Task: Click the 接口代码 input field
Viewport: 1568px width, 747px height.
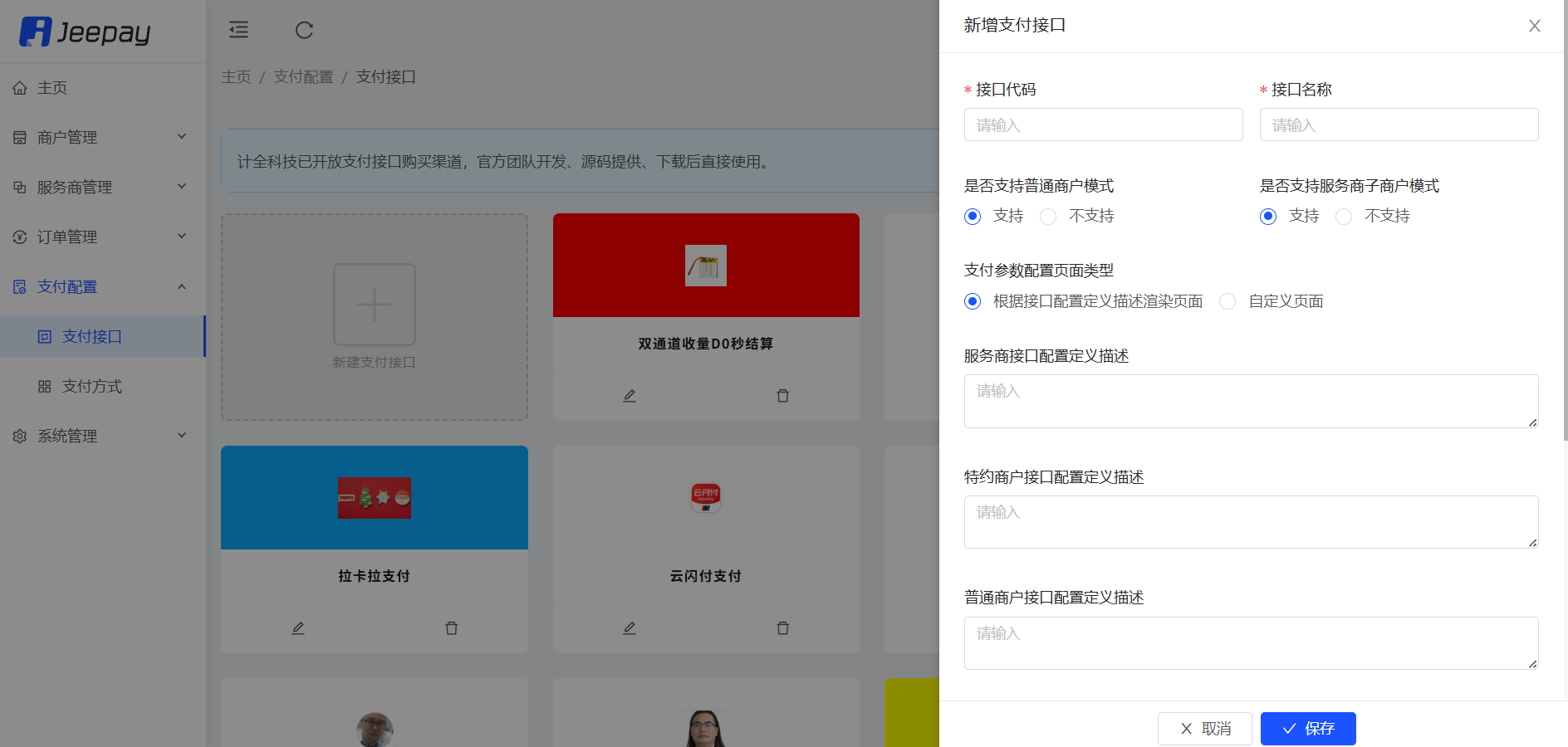Action: [x=1103, y=124]
